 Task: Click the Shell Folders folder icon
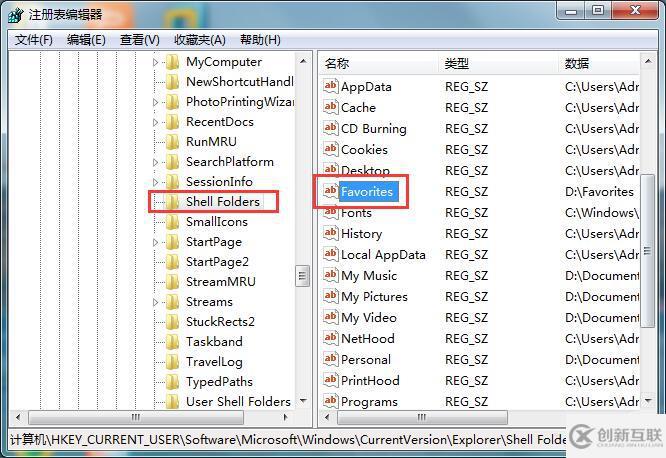[172, 202]
